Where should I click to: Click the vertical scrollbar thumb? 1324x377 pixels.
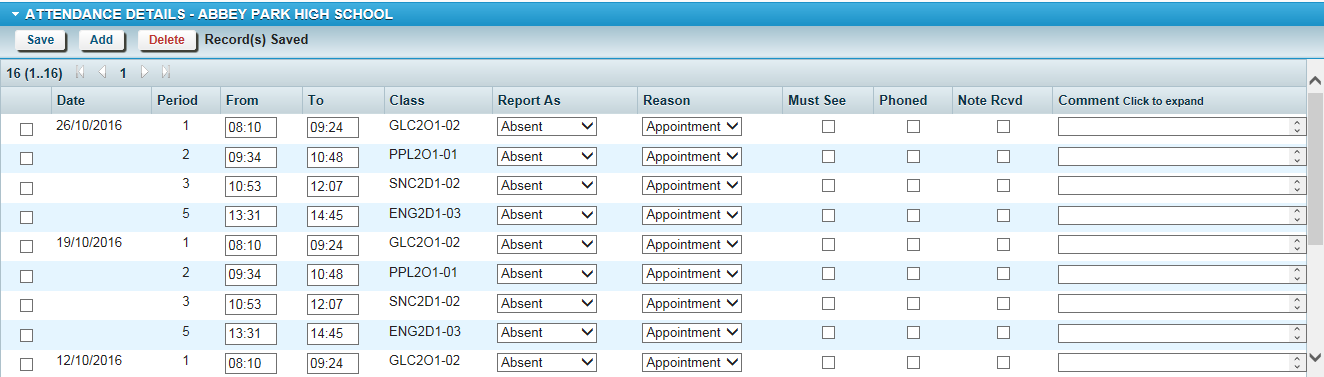(1315, 165)
